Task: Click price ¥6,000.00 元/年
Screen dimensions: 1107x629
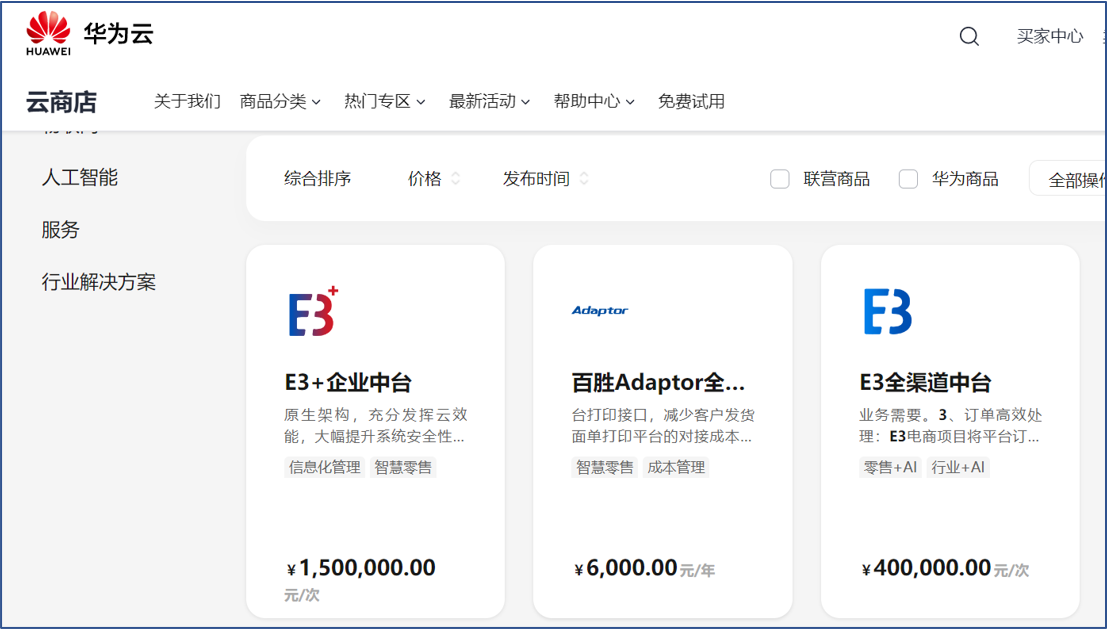Action: [x=645, y=568]
